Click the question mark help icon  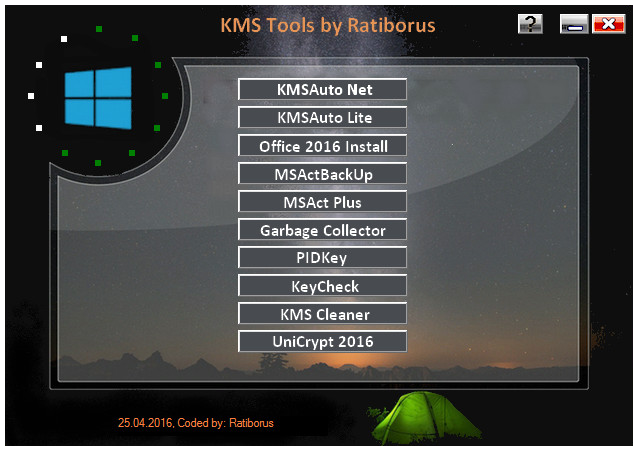click(x=530, y=24)
